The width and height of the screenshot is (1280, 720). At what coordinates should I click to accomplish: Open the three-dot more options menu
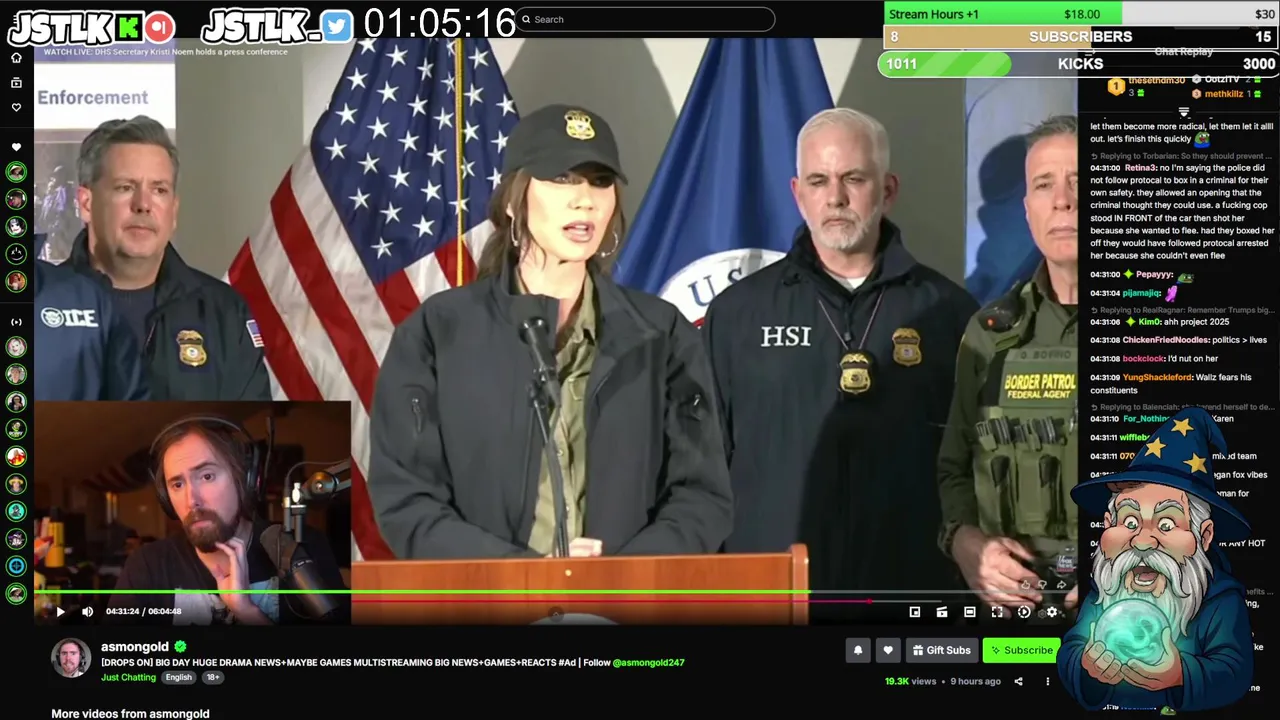pyautogui.click(x=1048, y=681)
